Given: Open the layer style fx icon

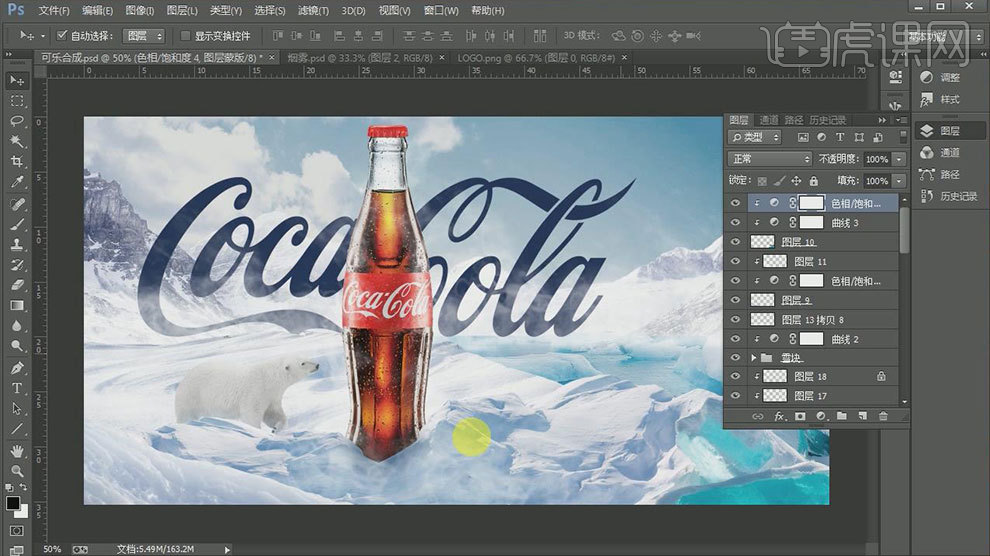Looking at the screenshot, I should click(x=779, y=416).
